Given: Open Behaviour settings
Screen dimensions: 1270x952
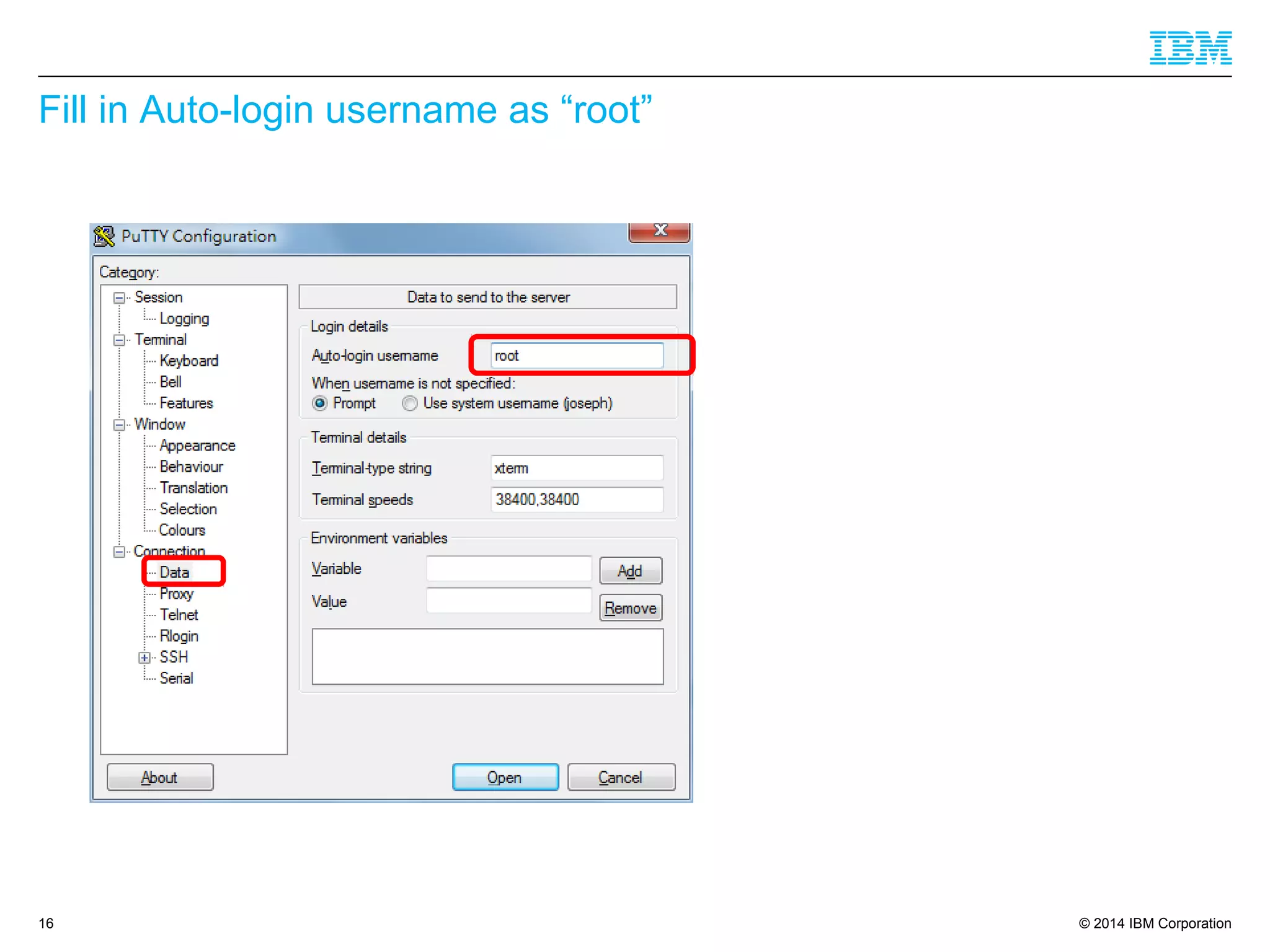Looking at the screenshot, I should (x=191, y=467).
